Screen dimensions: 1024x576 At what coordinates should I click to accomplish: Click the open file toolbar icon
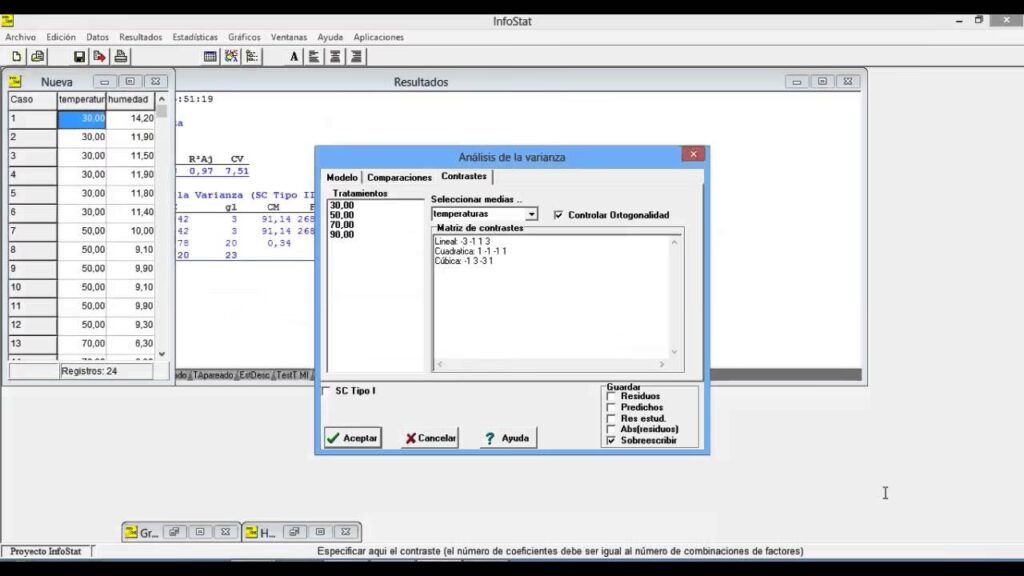pyautogui.click(x=37, y=57)
